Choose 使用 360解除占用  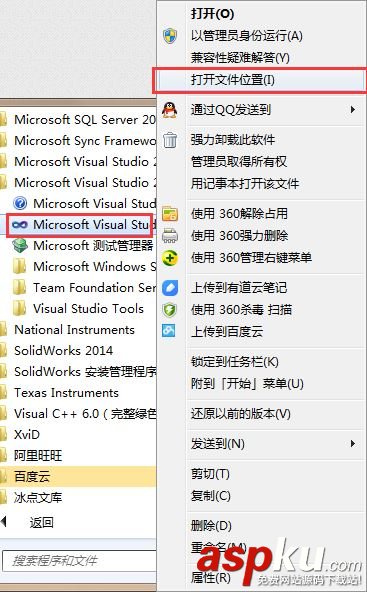239,214
